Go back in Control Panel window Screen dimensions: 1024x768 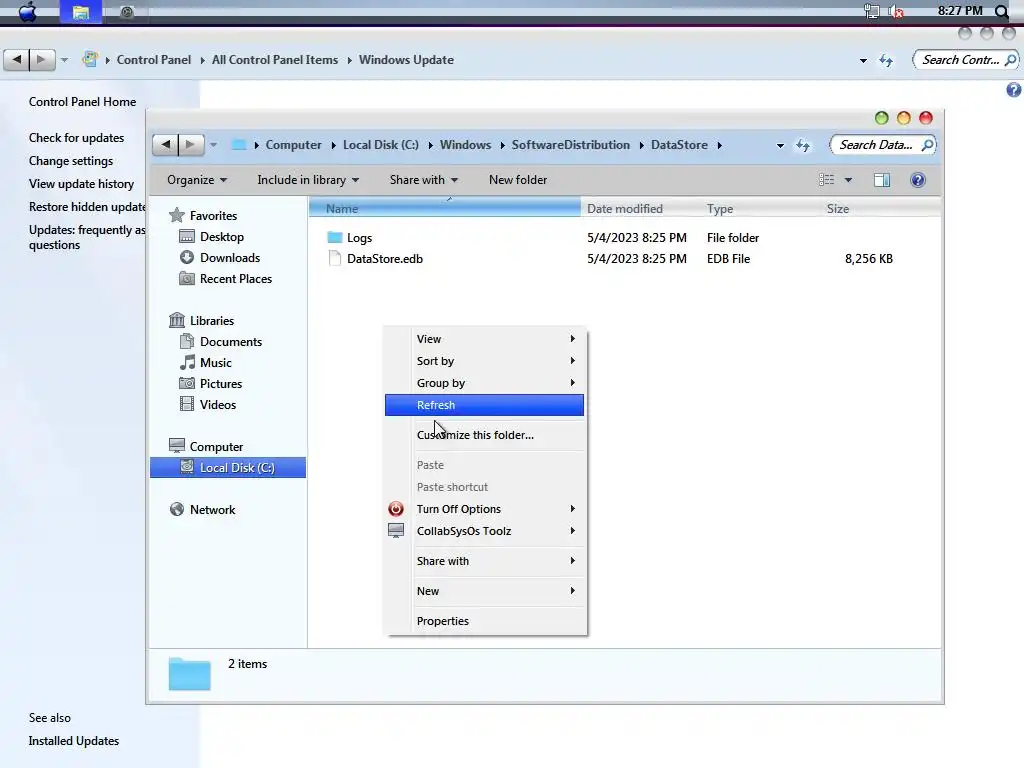[17, 60]
